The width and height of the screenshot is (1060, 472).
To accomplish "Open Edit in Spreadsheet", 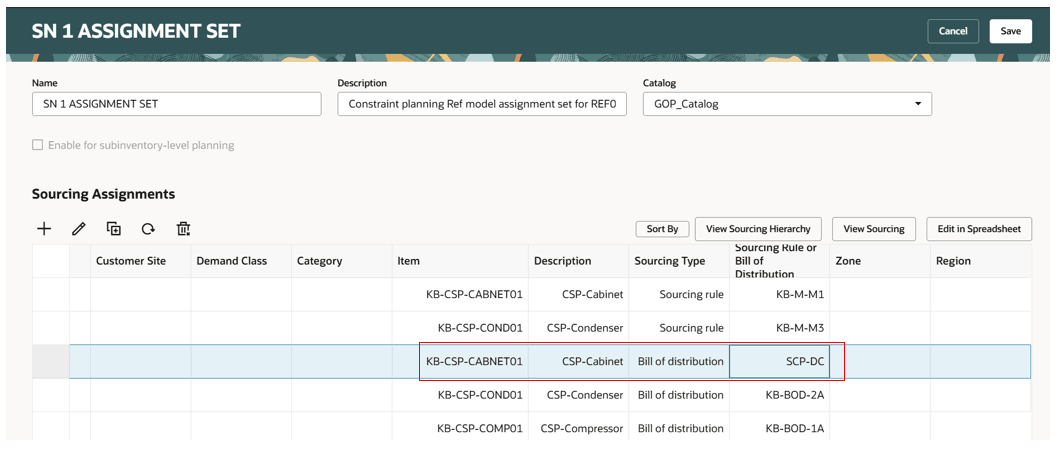I will coord(980,229).
